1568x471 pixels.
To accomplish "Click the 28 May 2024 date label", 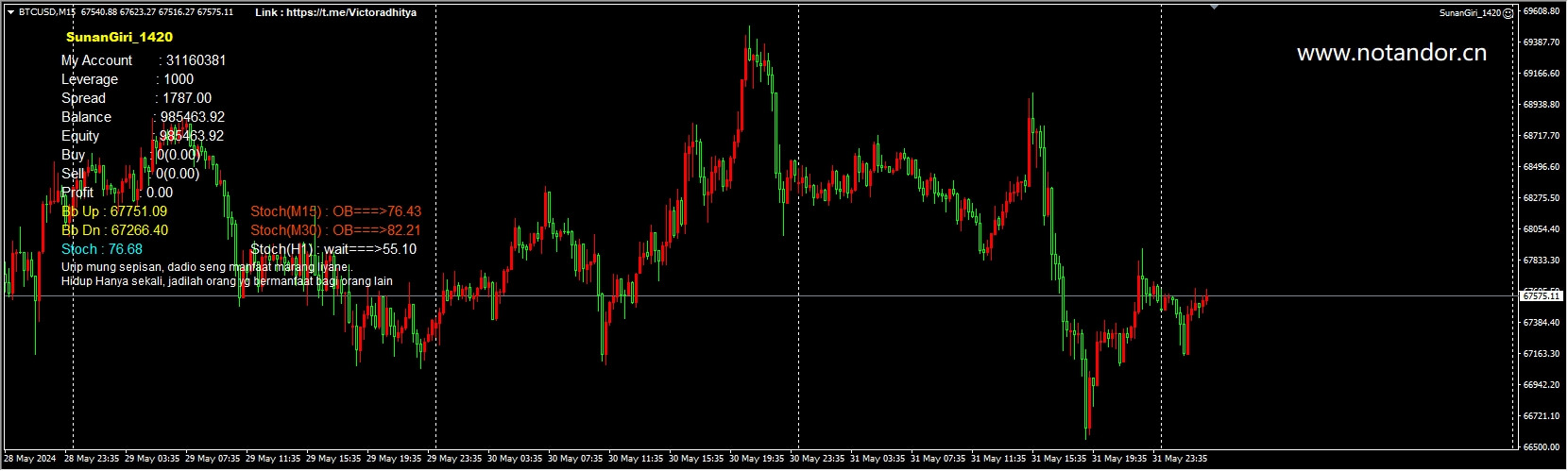I will pos(30,459).
